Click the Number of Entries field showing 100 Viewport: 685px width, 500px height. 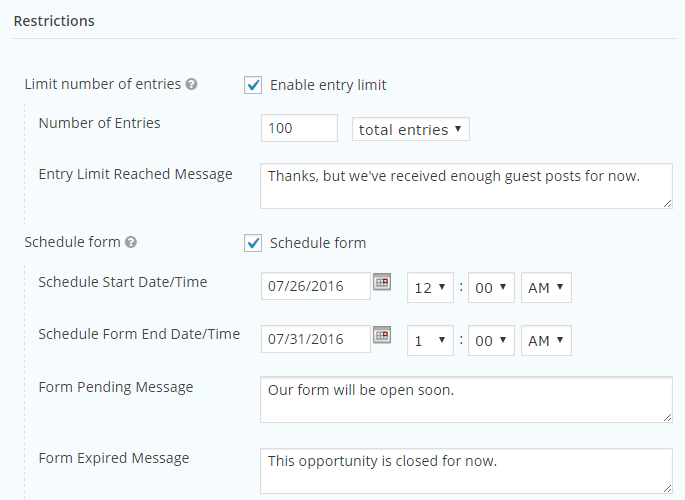coord(299,128)
